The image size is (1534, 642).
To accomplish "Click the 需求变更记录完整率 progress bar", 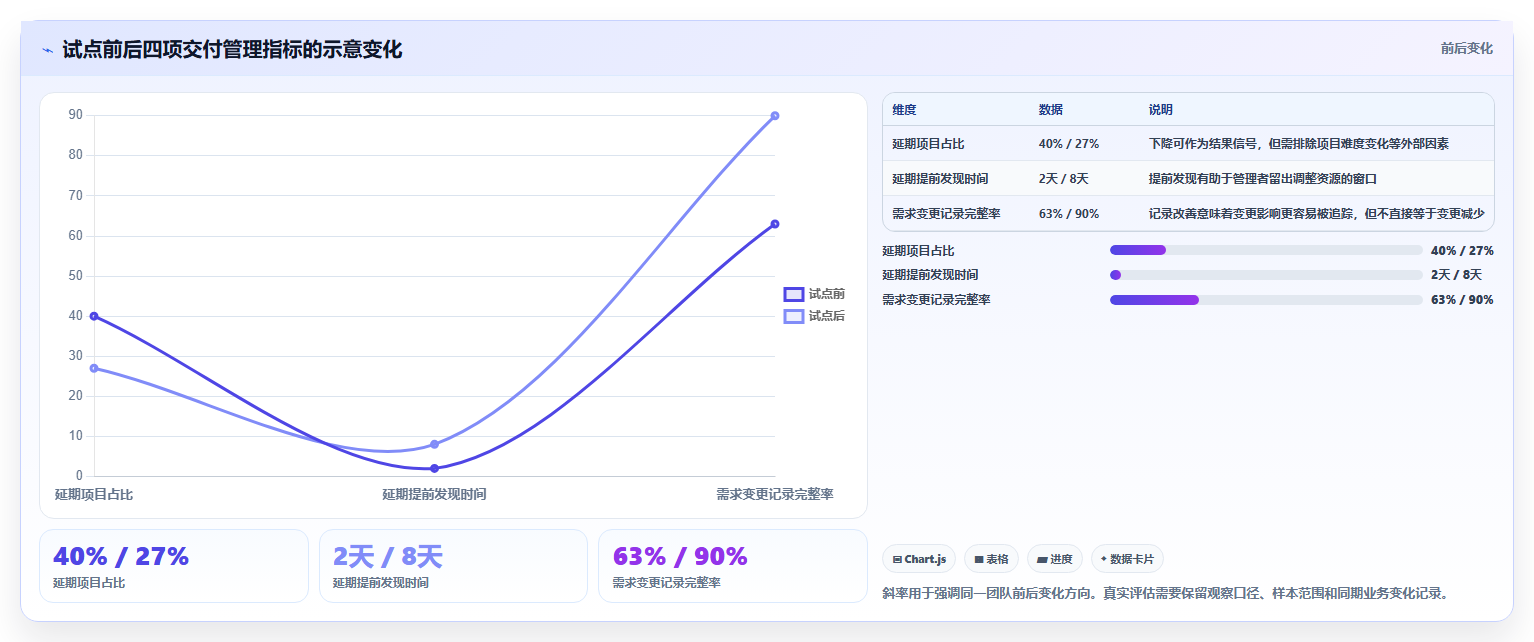I will click(1266, 300).
